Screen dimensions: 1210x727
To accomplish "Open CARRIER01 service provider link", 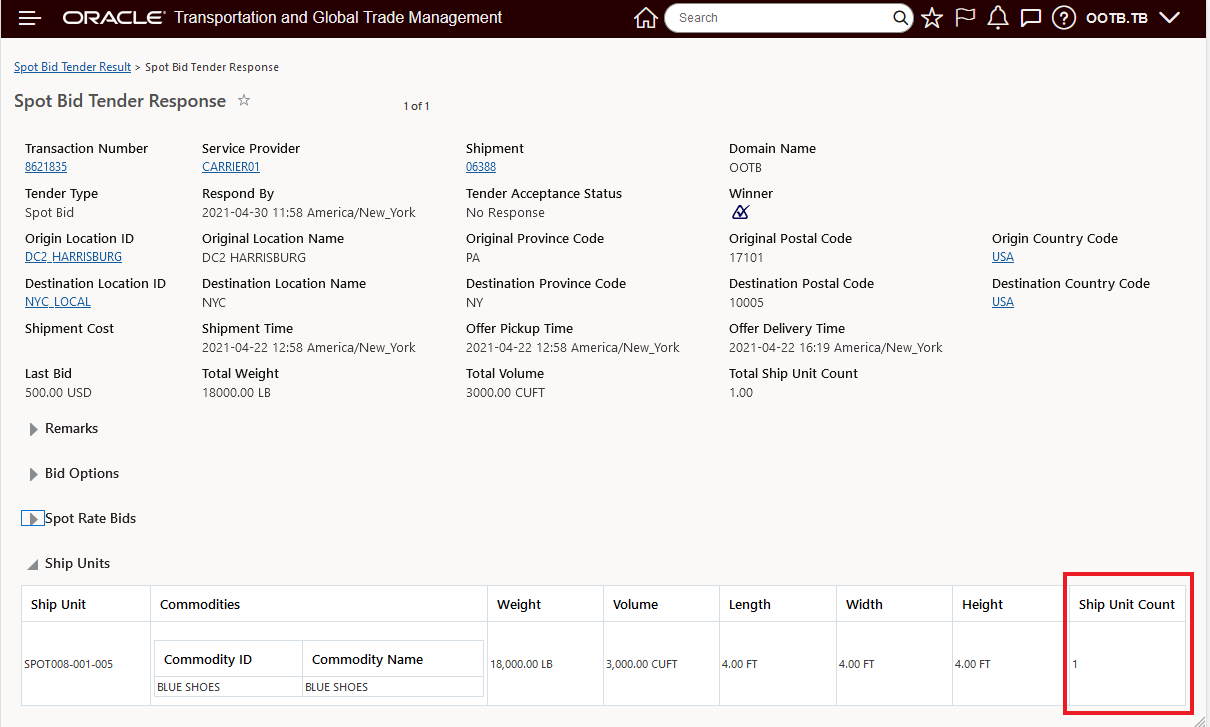I will [x=231, y=167].
